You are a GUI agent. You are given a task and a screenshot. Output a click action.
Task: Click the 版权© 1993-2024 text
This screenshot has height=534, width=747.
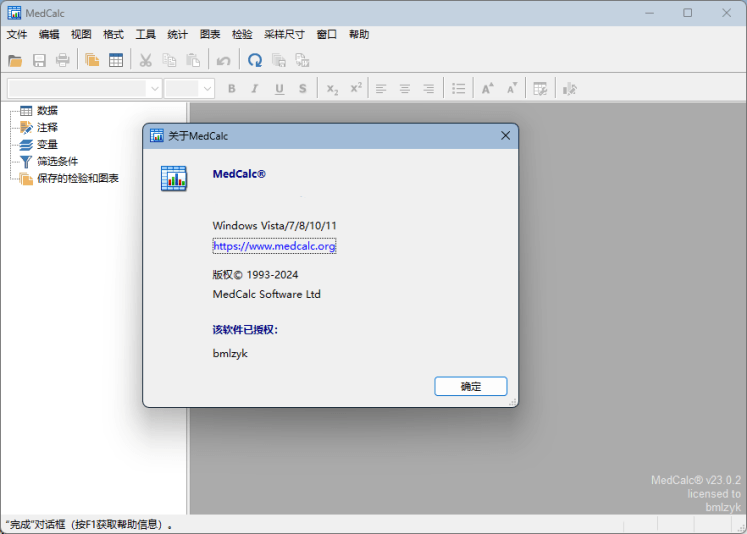pos(255,275)
